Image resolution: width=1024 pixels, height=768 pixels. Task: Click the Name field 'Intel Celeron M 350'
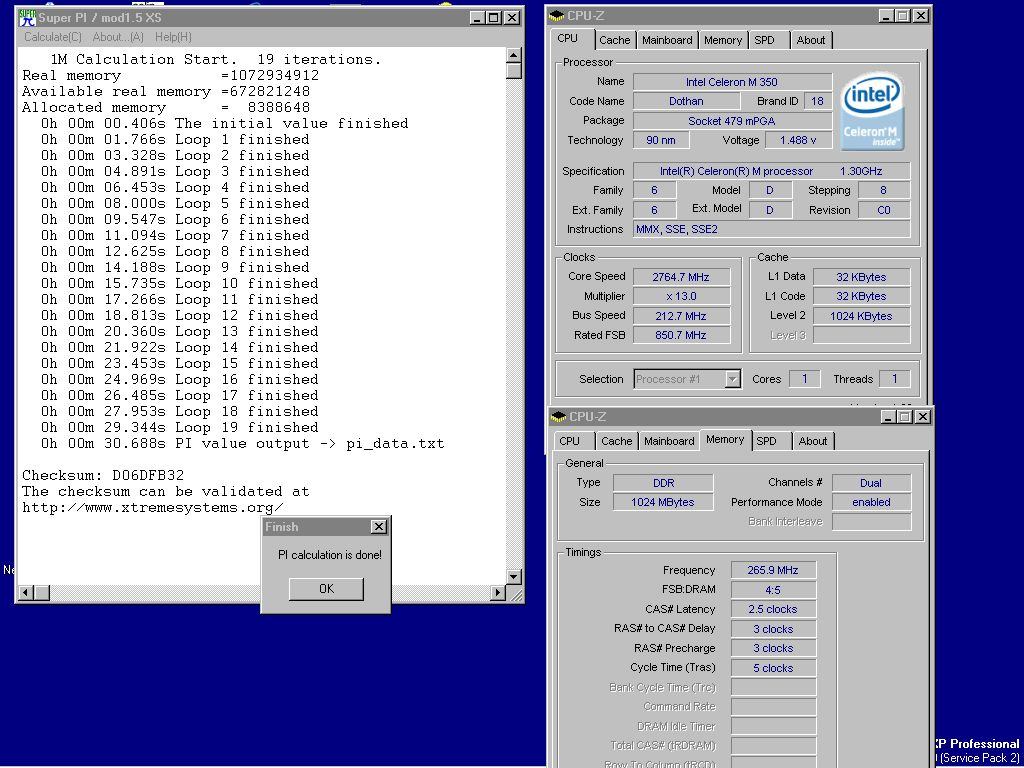pos(732,82)
